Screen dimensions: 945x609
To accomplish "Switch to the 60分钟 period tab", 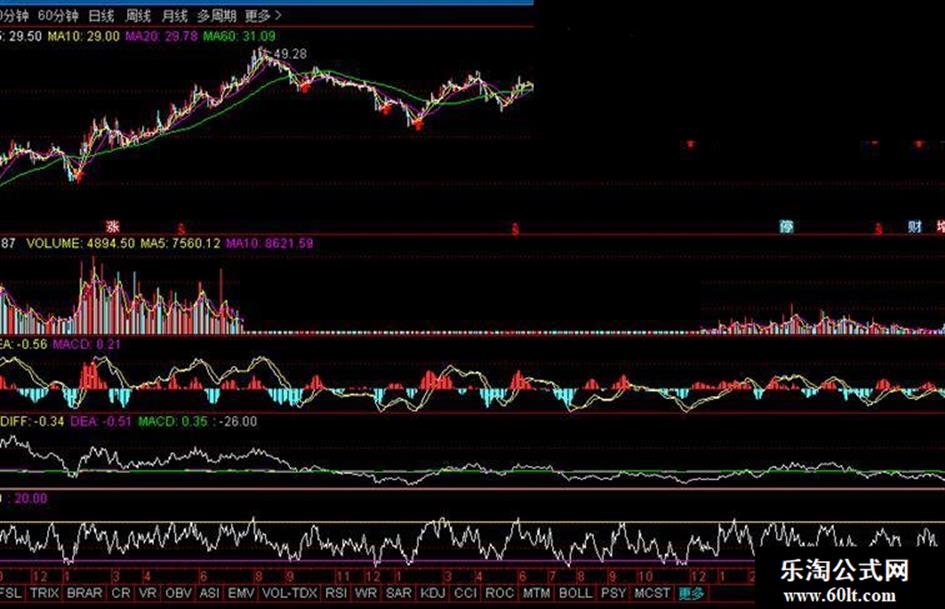I will (x=57, y=16).
